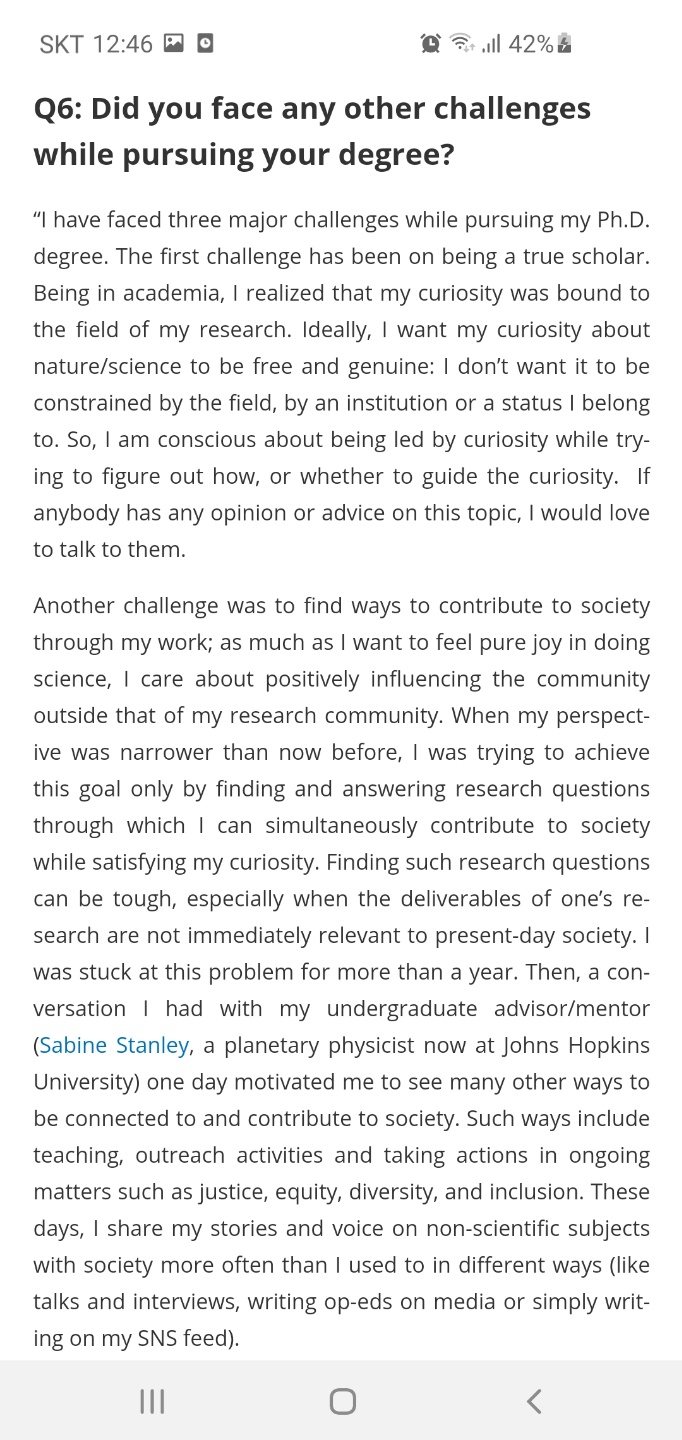Tap the 12:46 clock in status bar
The image size is (682, 1440).
pyautogui.click(x=123, y=44)
